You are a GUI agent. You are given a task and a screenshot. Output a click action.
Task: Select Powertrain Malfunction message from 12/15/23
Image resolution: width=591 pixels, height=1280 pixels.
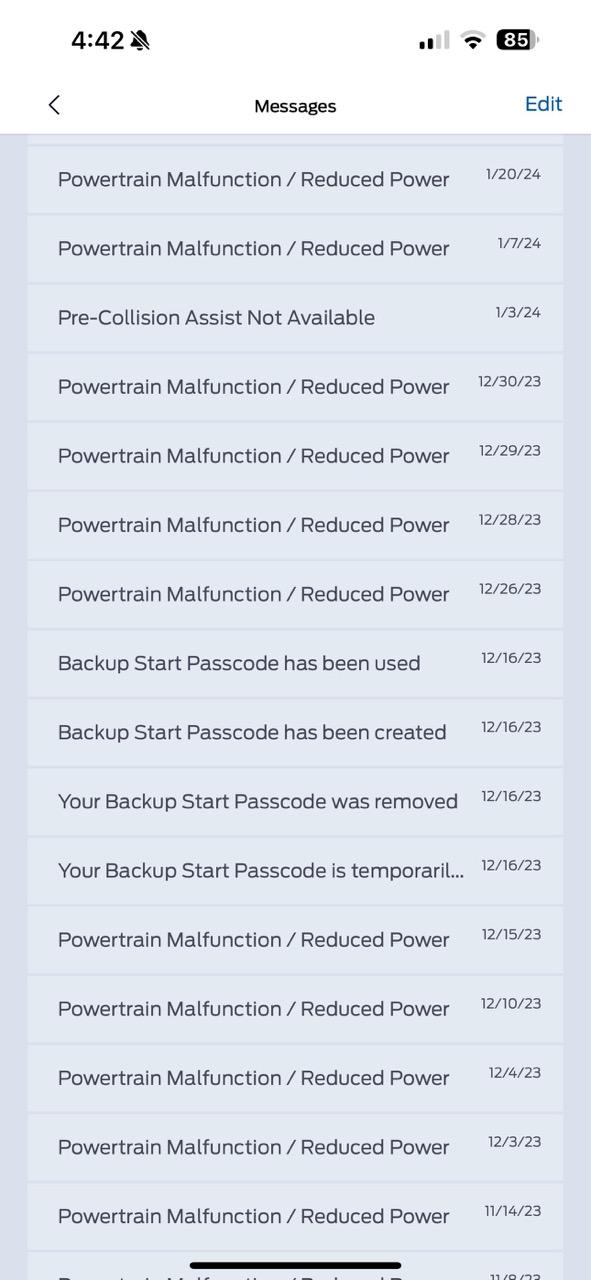click(x=295, y=939)
